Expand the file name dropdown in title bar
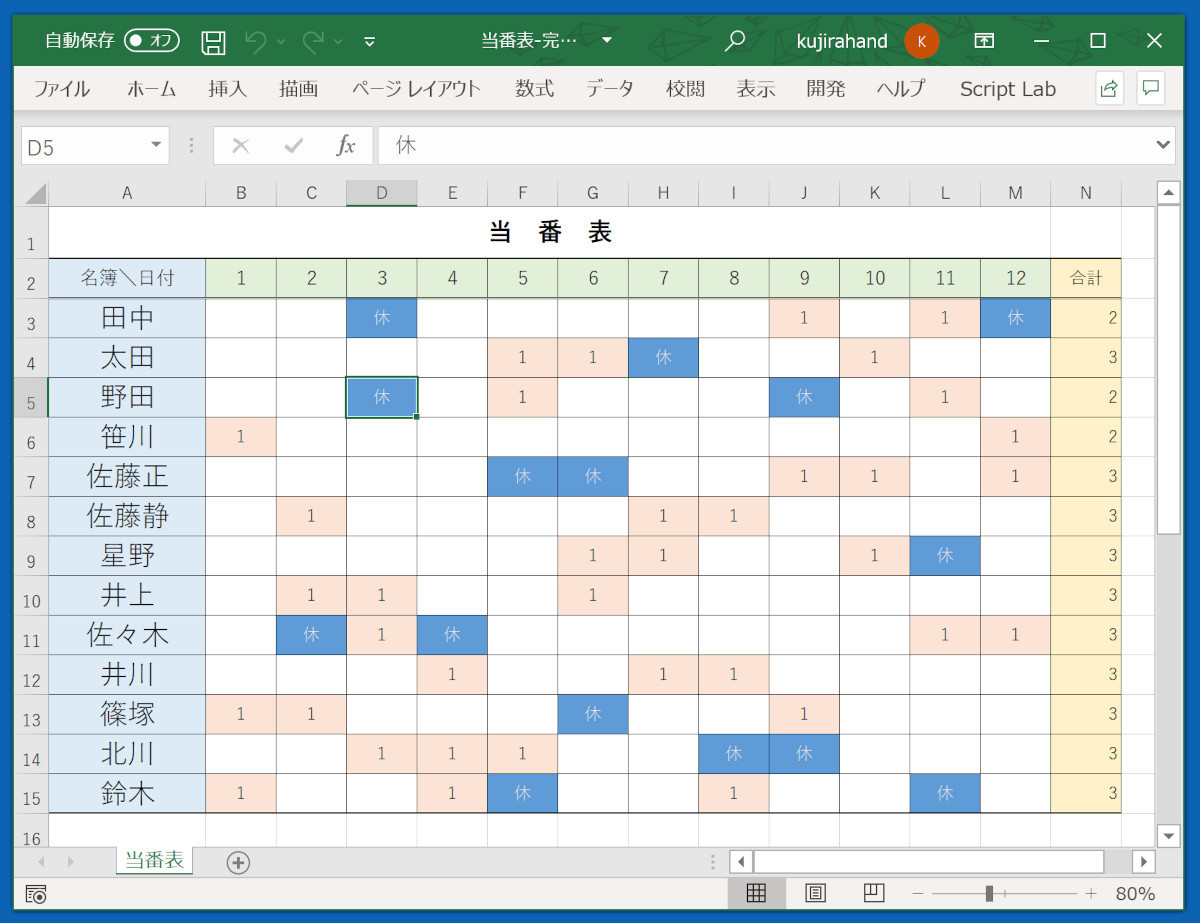This screenshot has width=1200, height=923. (x=607, y=41)
